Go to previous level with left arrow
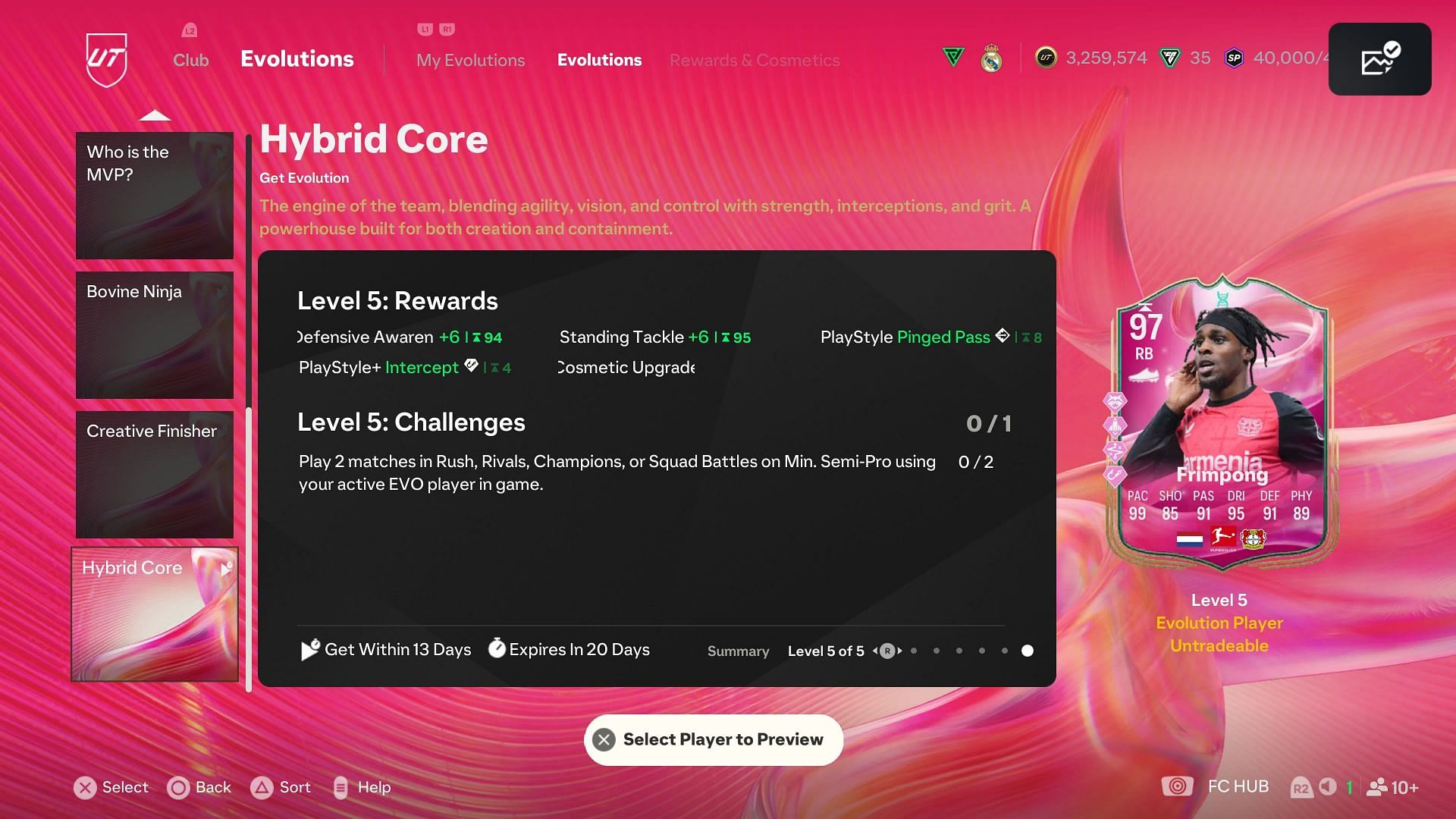 click(x=875, y=651)
